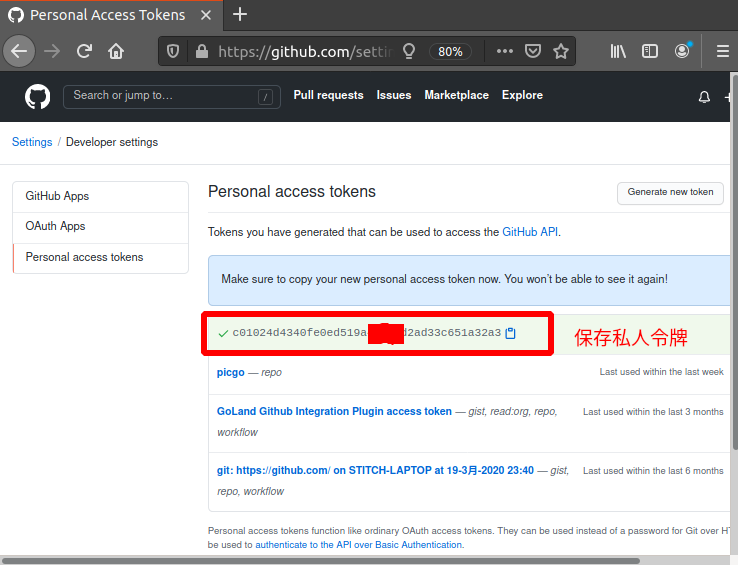Click the 'Make sure to copy' notice text
738x565 pixels.
pyautogui.click(x=444, y=279)
